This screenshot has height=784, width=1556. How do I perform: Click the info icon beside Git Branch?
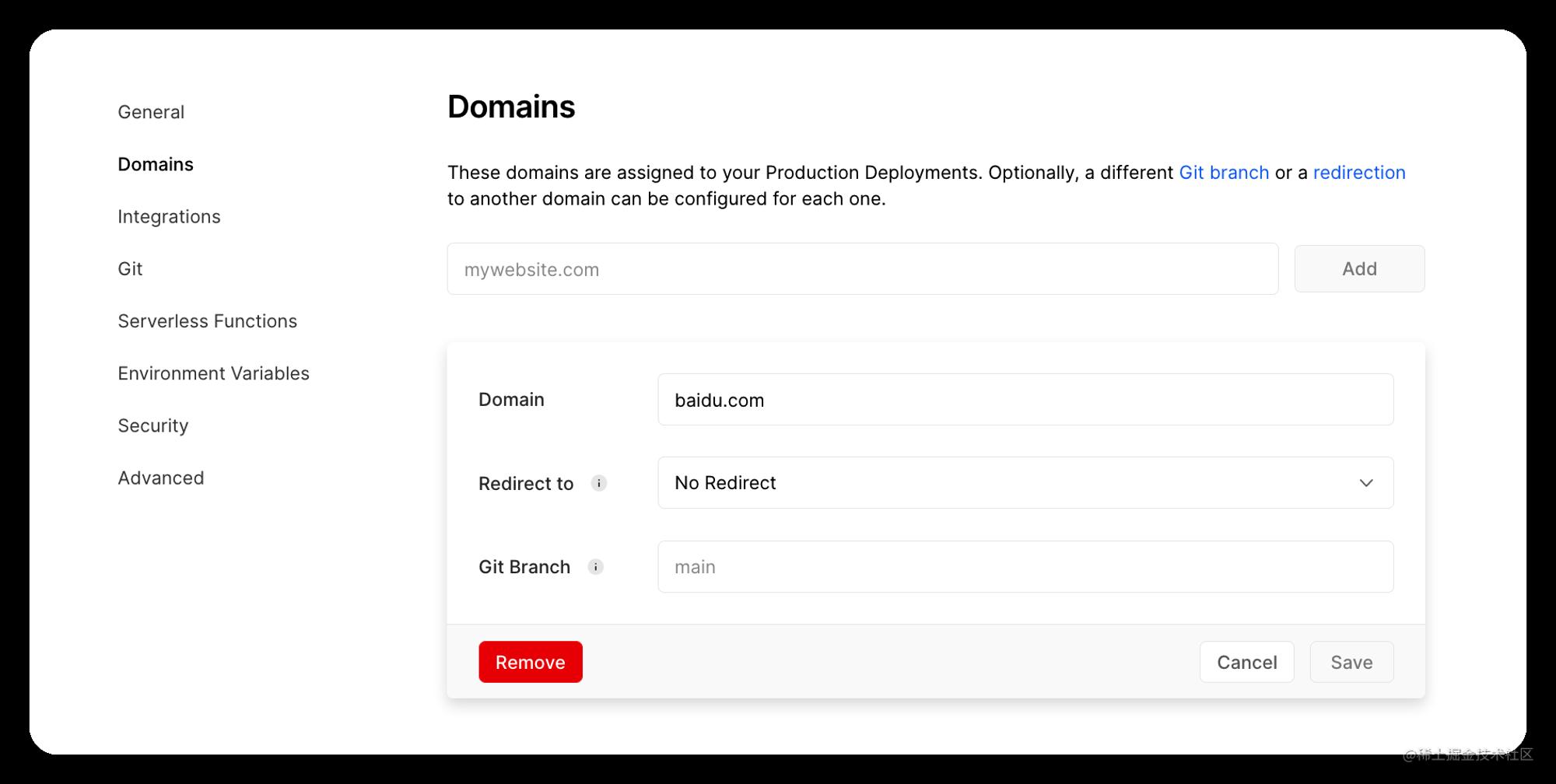[x=596, y=566]
